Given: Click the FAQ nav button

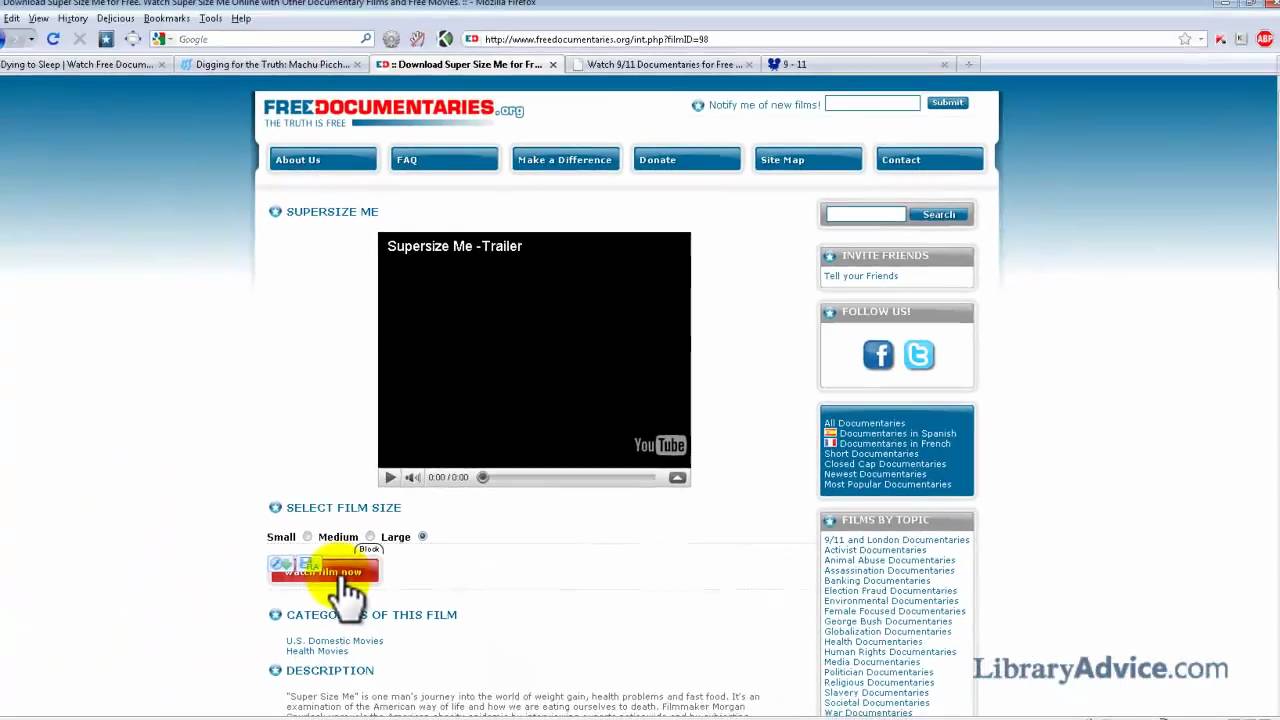Looking at the screenshot, I should [444, 160].
